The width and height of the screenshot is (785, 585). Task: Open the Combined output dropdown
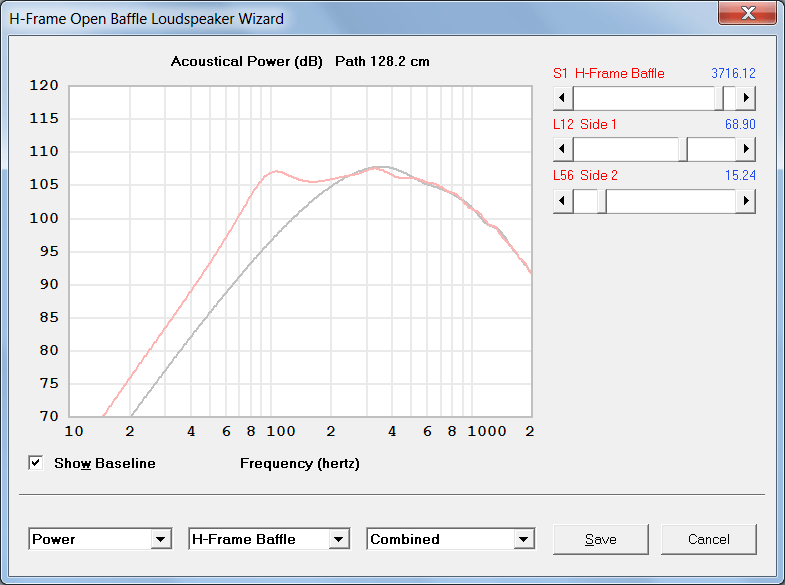coord(523,539)
